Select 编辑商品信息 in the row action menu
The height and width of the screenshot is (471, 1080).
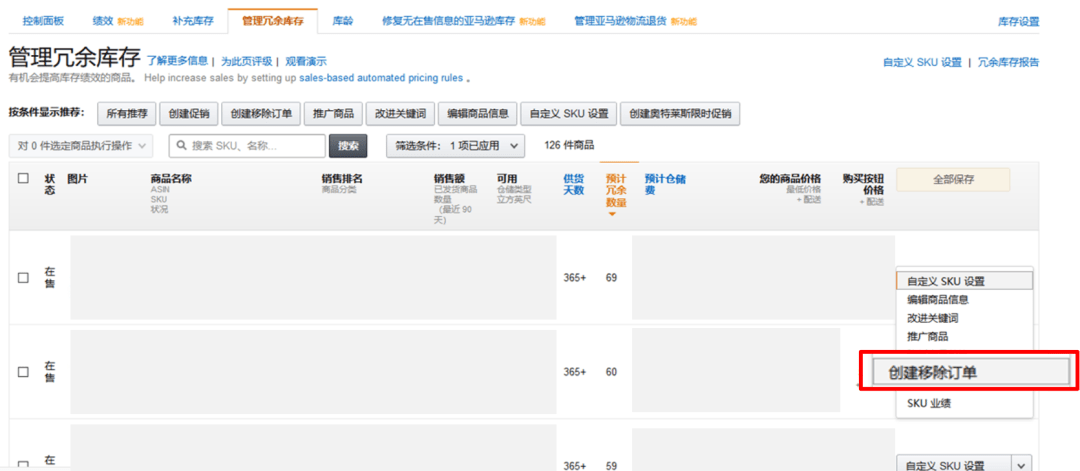937,300
